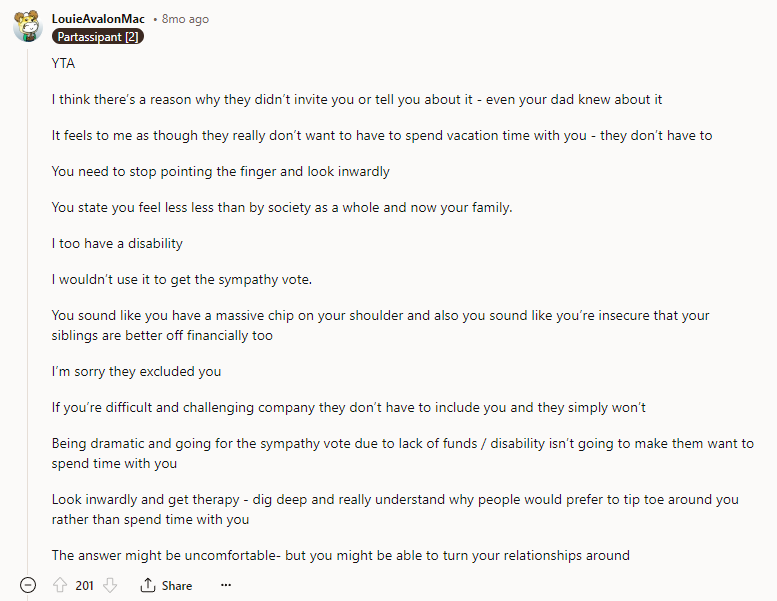Open the LouieAvalonMac profile link
The image size is (777, 601).
[x=98, y=19]
